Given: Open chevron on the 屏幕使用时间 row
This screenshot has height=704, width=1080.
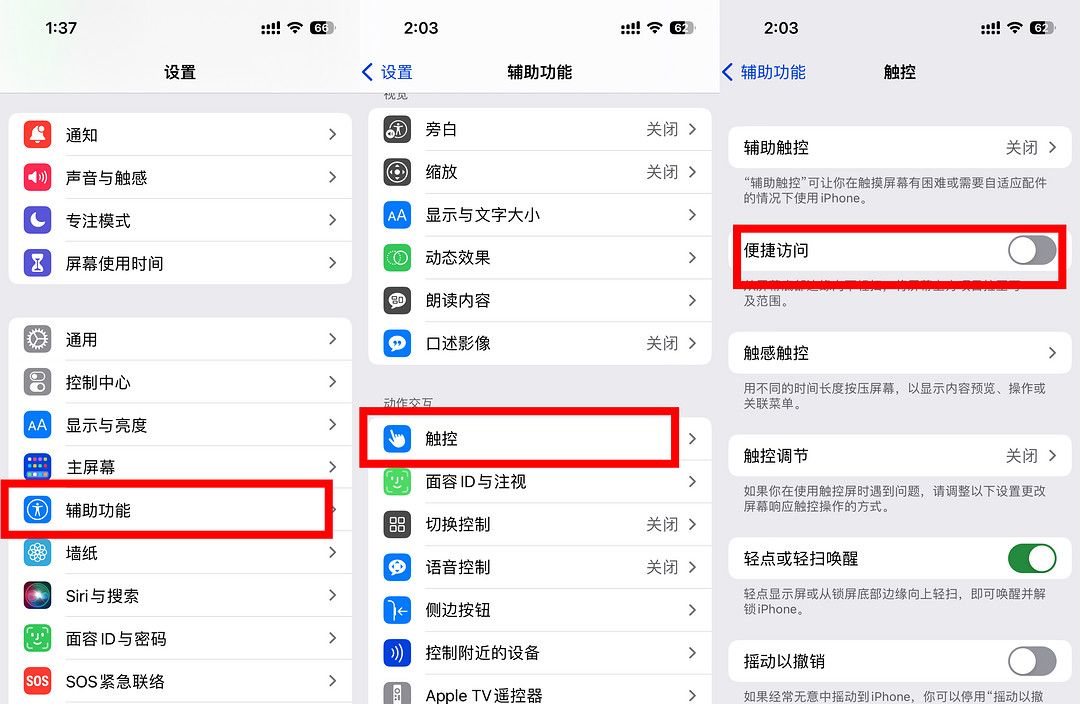Looking at the screenshot, I should [333, 262].
